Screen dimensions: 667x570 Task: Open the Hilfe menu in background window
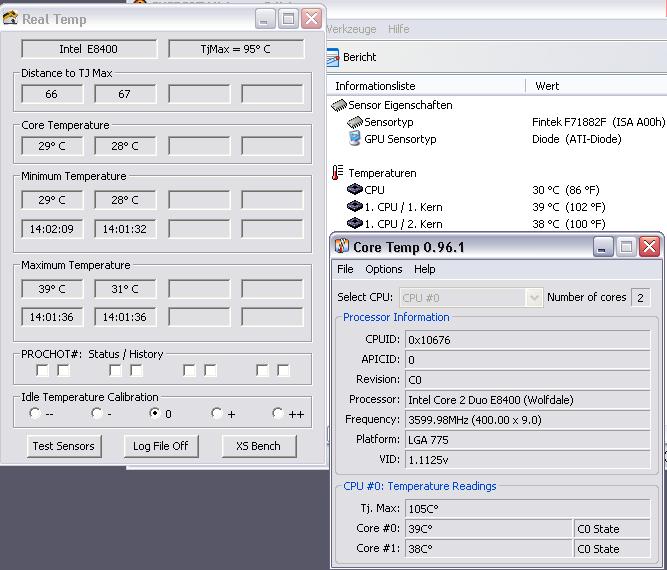pos(399,29)
